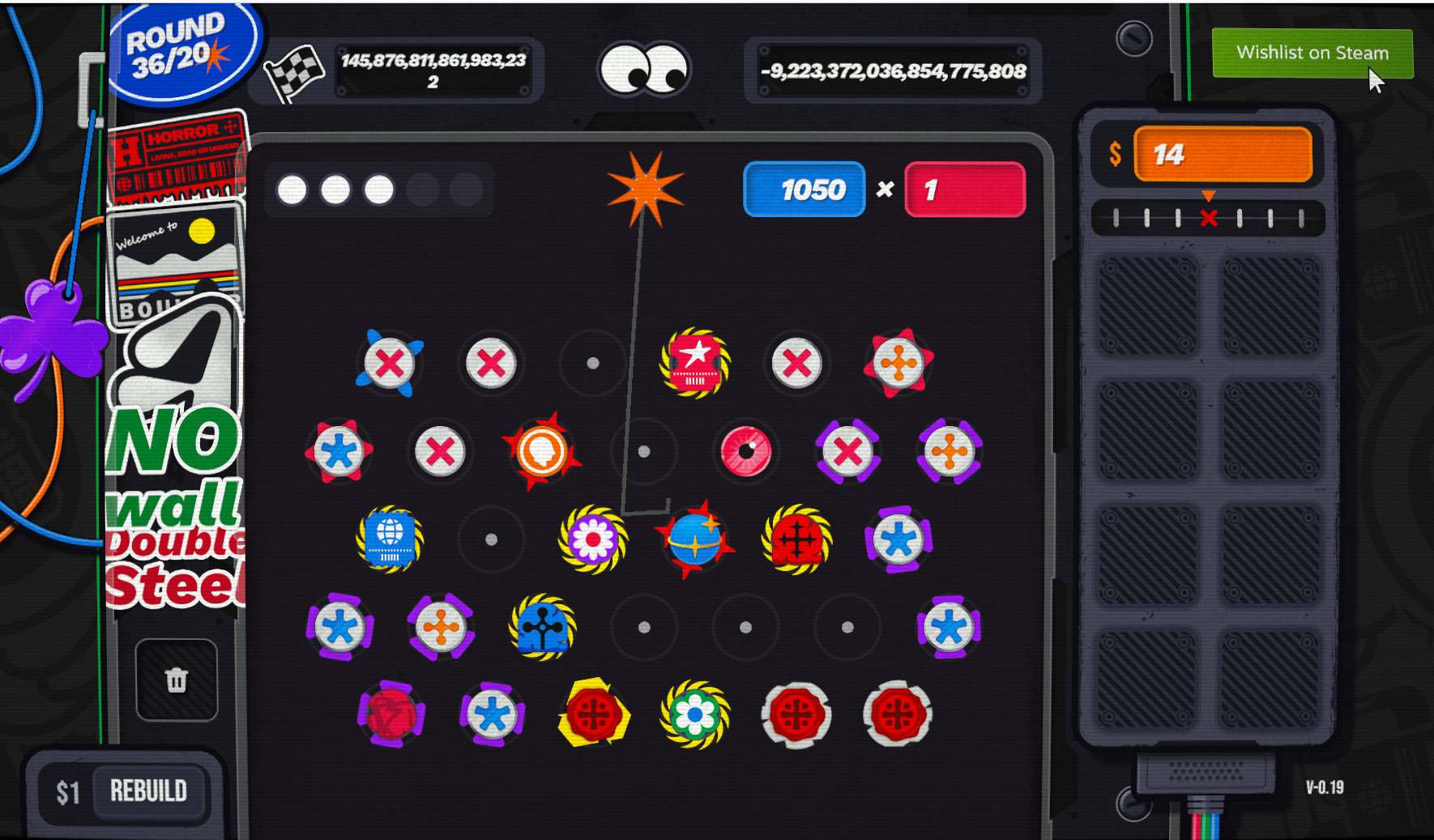The height and width of the screenshot is (840, 1434).
Task: Click the green flower peg in bottom row
Action: coord(694,714)
